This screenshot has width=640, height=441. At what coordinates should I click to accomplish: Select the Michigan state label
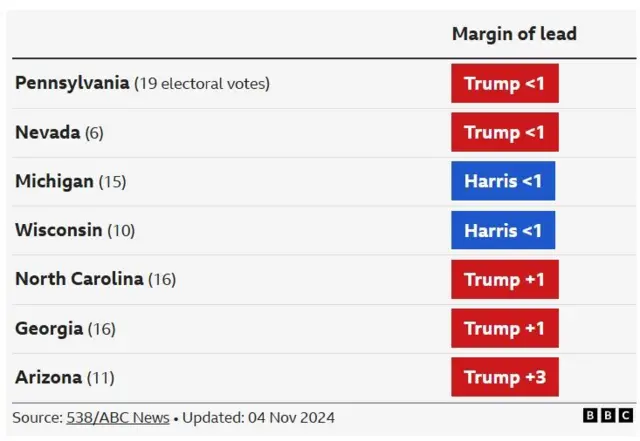tap(54, 182)
